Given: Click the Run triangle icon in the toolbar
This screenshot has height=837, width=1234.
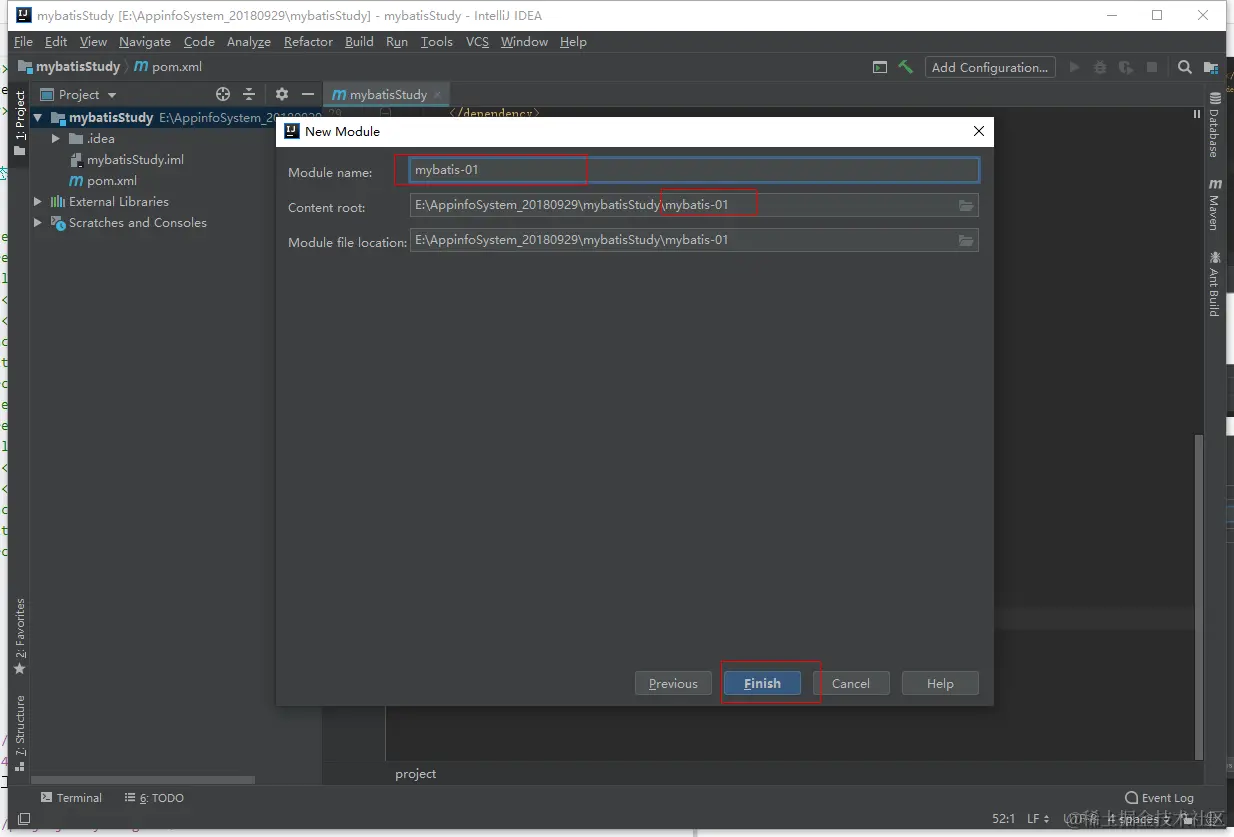Looking at the screenshot, I should point(1075,67).
